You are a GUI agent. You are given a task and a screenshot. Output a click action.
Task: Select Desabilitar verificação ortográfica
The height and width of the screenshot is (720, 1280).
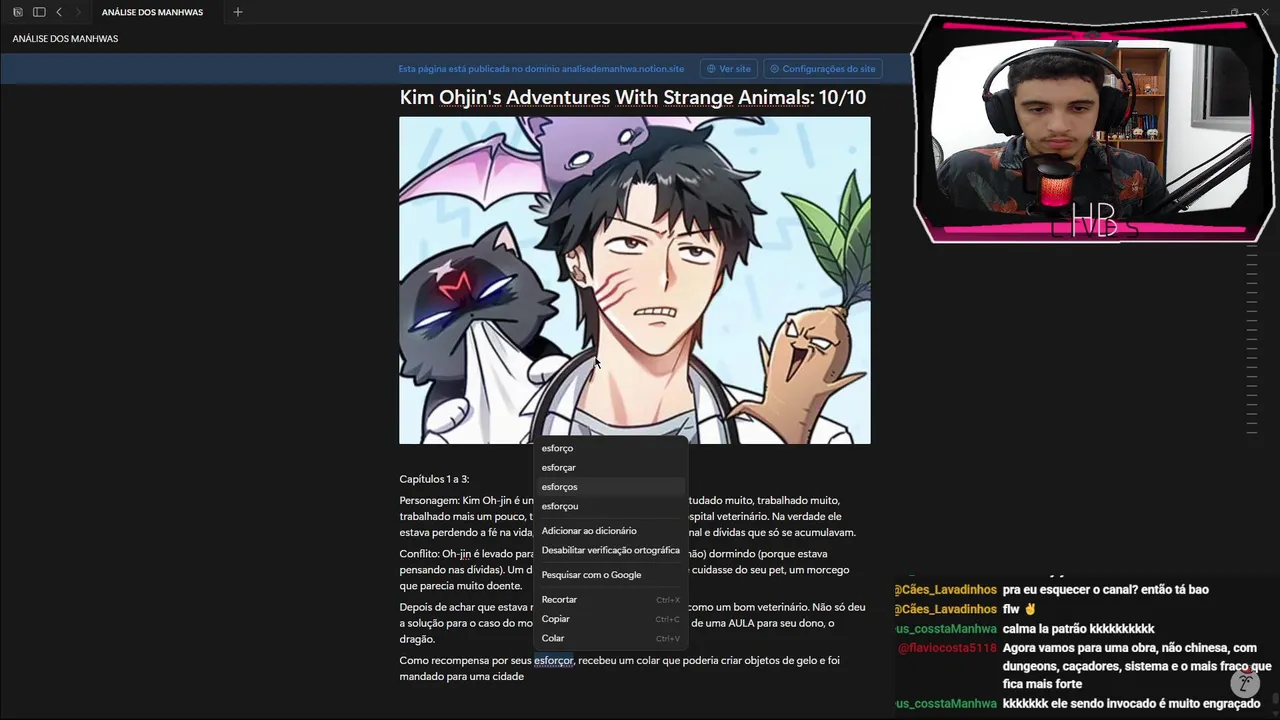pos(610,550)
